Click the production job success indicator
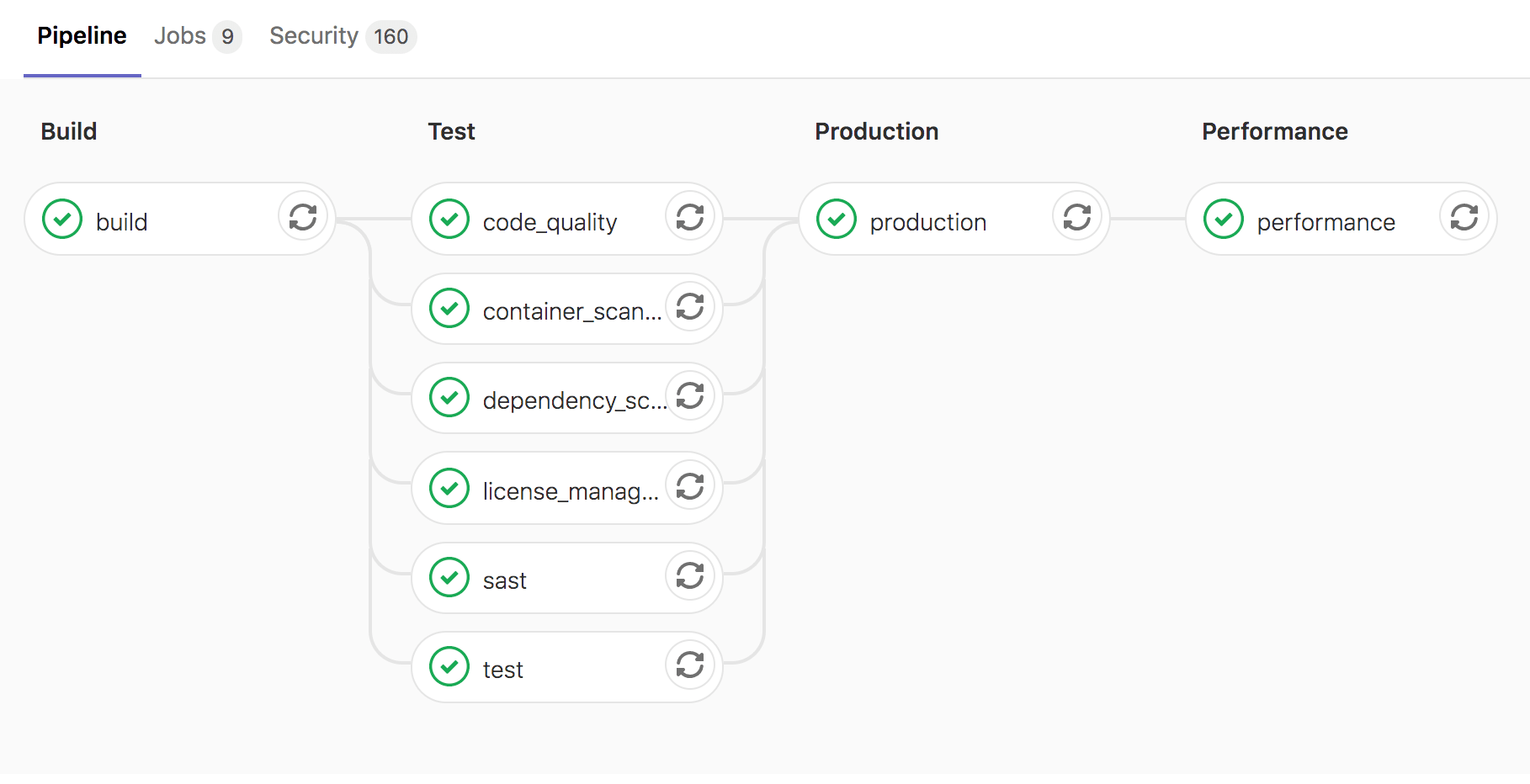The width and height of the screenshot is (1530, 784). 835,219
